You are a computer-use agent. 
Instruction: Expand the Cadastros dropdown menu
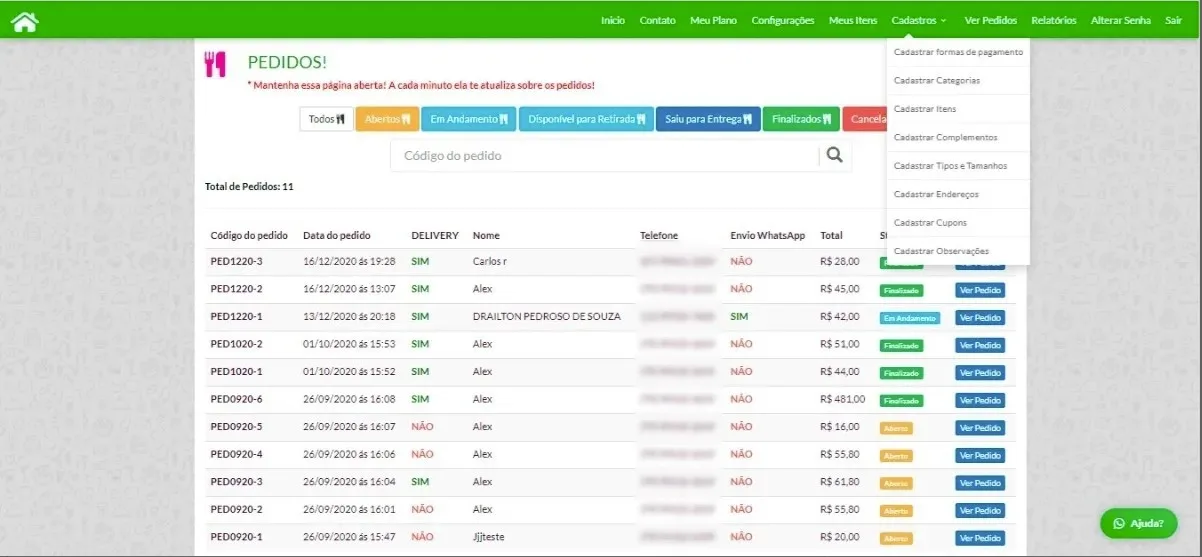(x=919, y=20)
